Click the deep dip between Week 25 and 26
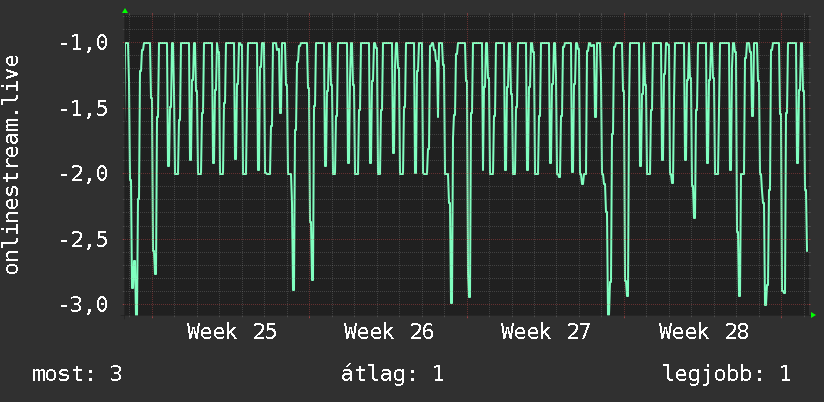 pos(293,286)
